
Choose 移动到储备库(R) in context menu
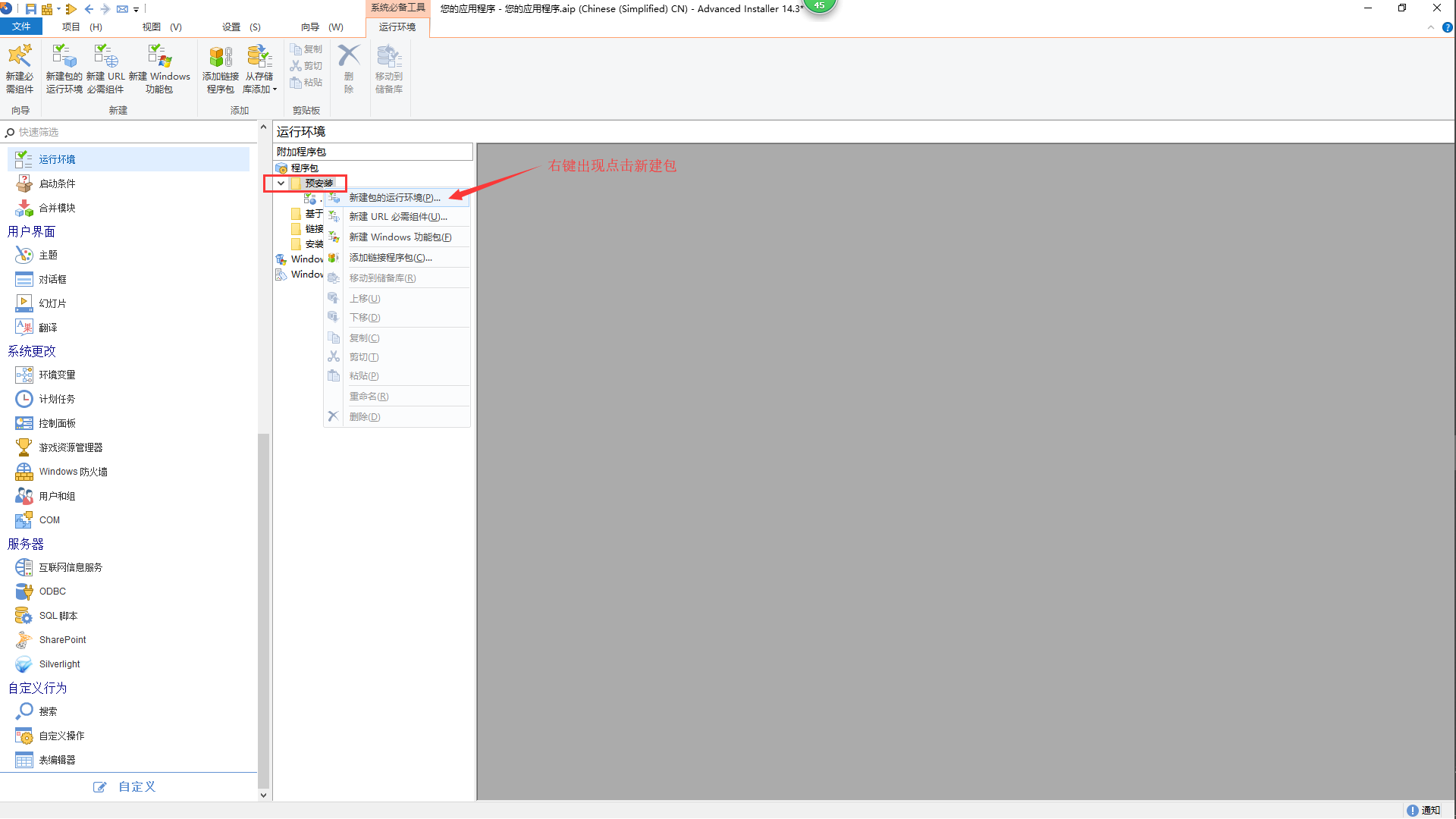pos(382,278)
